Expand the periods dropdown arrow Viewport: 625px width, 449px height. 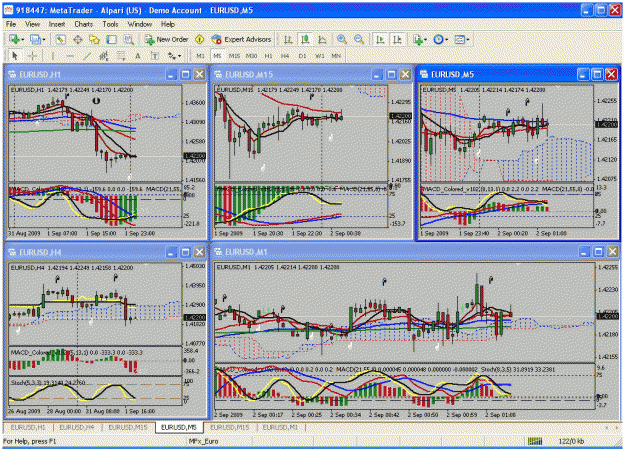click(446, 40)
